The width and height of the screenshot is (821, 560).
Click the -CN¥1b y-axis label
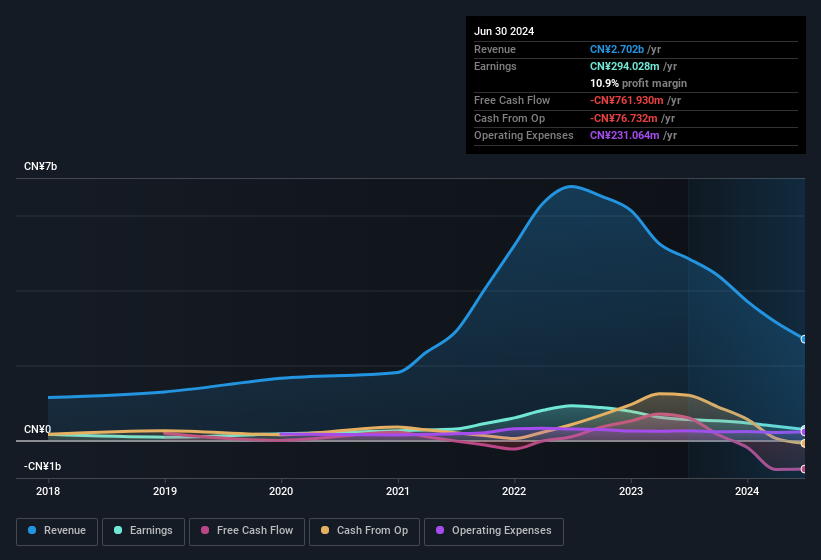coord(42,466)
